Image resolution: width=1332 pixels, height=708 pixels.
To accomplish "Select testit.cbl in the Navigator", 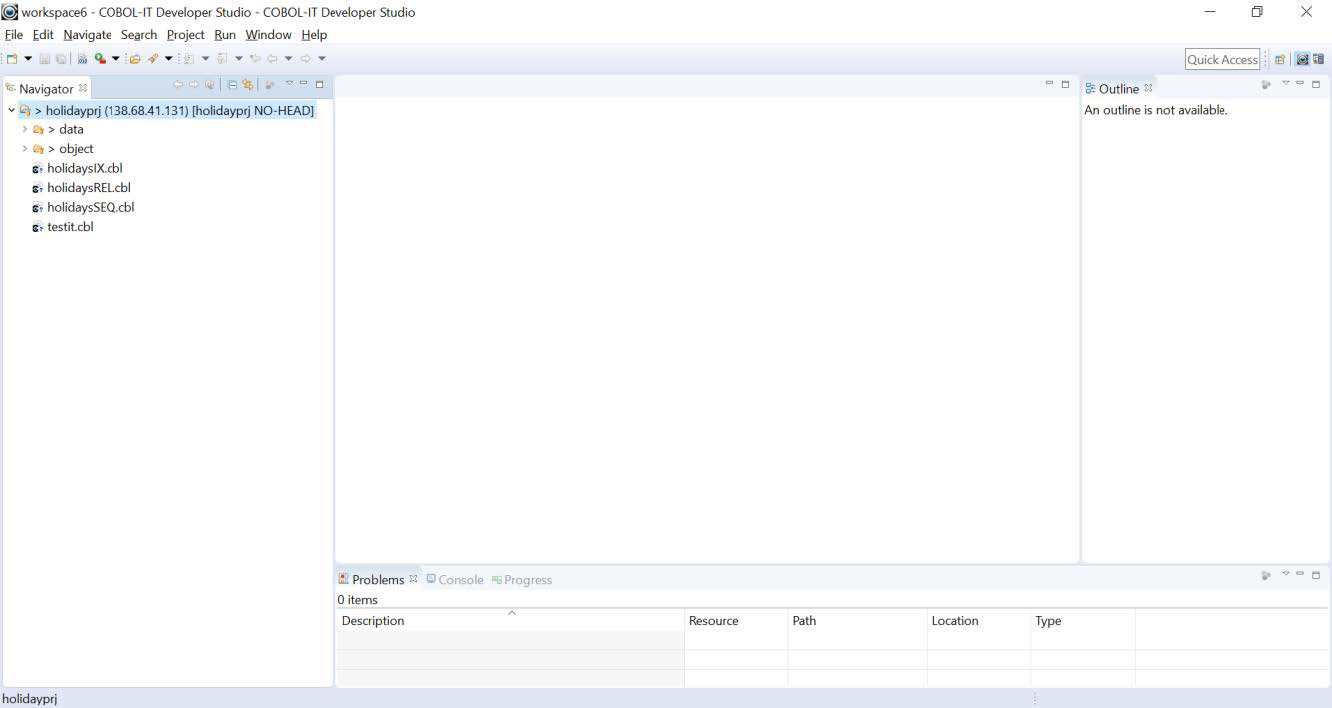I will click(70, 227).
